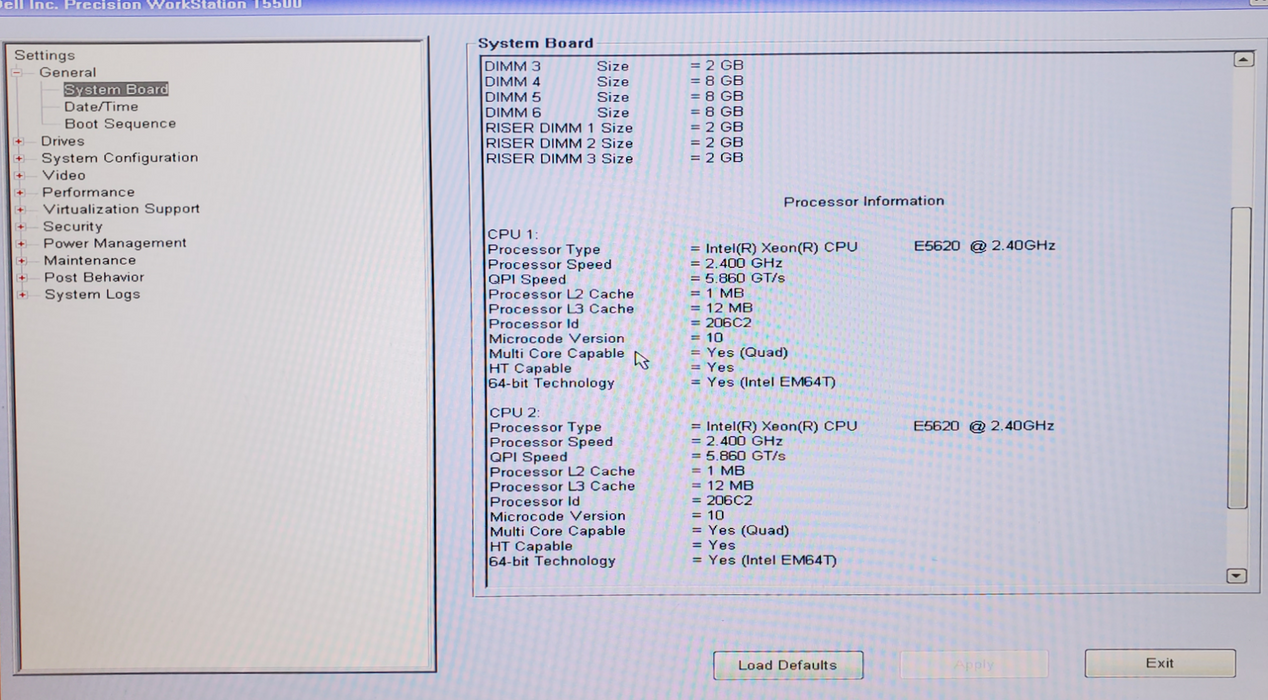
Task: Click CPU 1 HT Capable label
Action: [530, 368]
